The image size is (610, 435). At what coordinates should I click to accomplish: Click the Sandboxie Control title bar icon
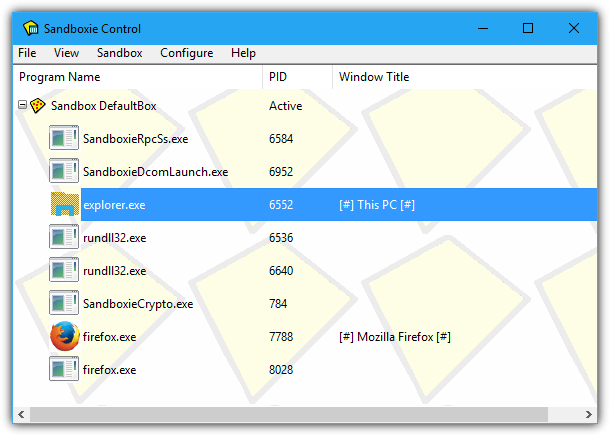click(31, 28)
